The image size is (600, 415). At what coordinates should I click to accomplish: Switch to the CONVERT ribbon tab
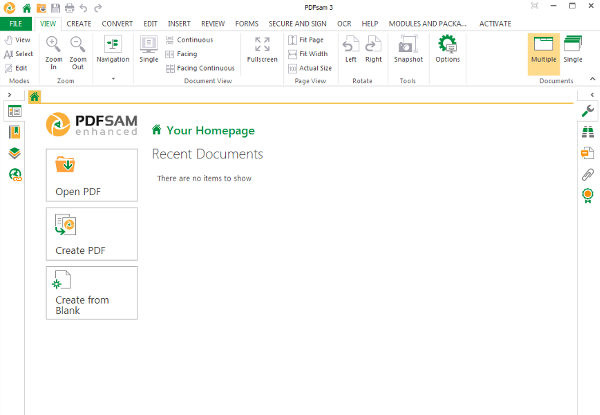pyautogui.click(x=117, y=24)
